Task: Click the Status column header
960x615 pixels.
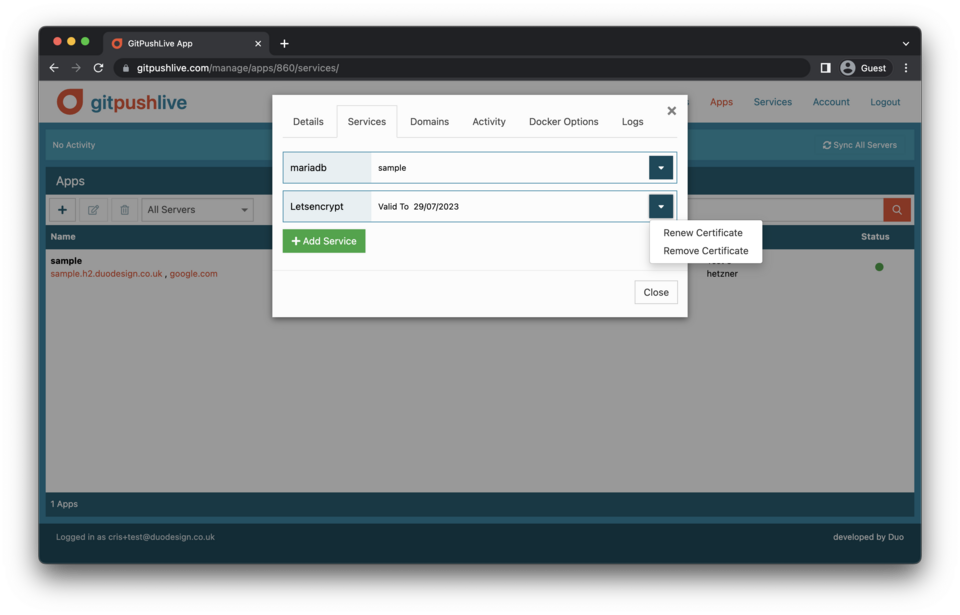Action: coord(875,236)
